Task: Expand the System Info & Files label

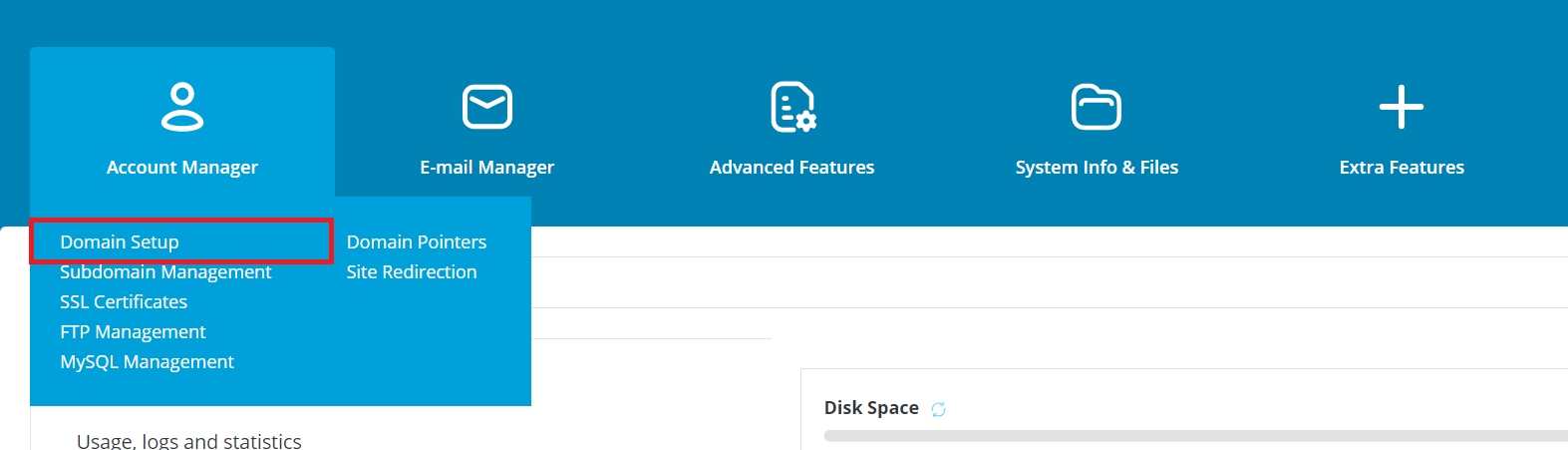Action: [x=1097, y=168]
